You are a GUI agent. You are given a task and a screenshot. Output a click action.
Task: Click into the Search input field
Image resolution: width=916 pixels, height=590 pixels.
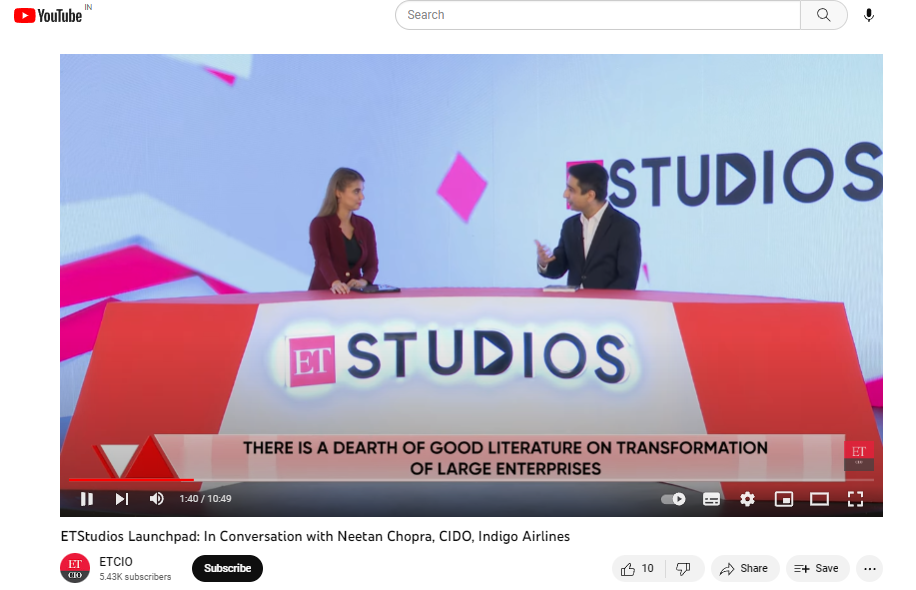(x=597, y=15)
